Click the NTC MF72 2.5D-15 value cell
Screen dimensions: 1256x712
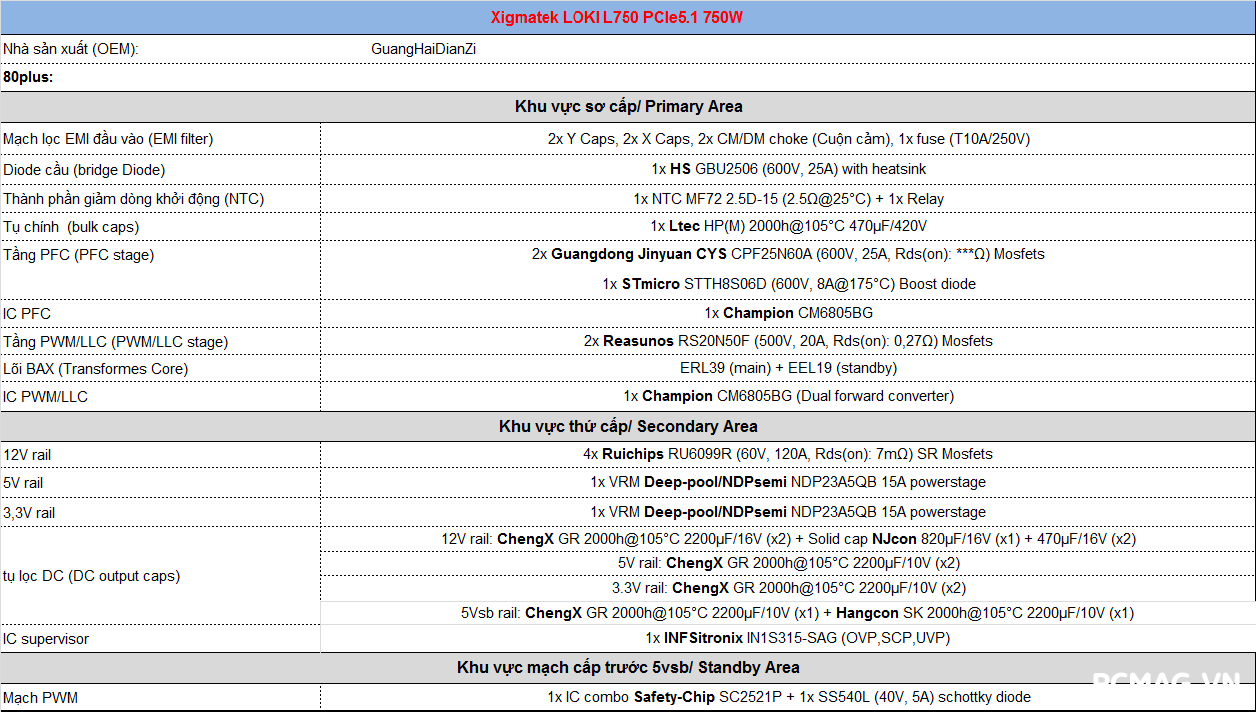(x=788, y=199)
